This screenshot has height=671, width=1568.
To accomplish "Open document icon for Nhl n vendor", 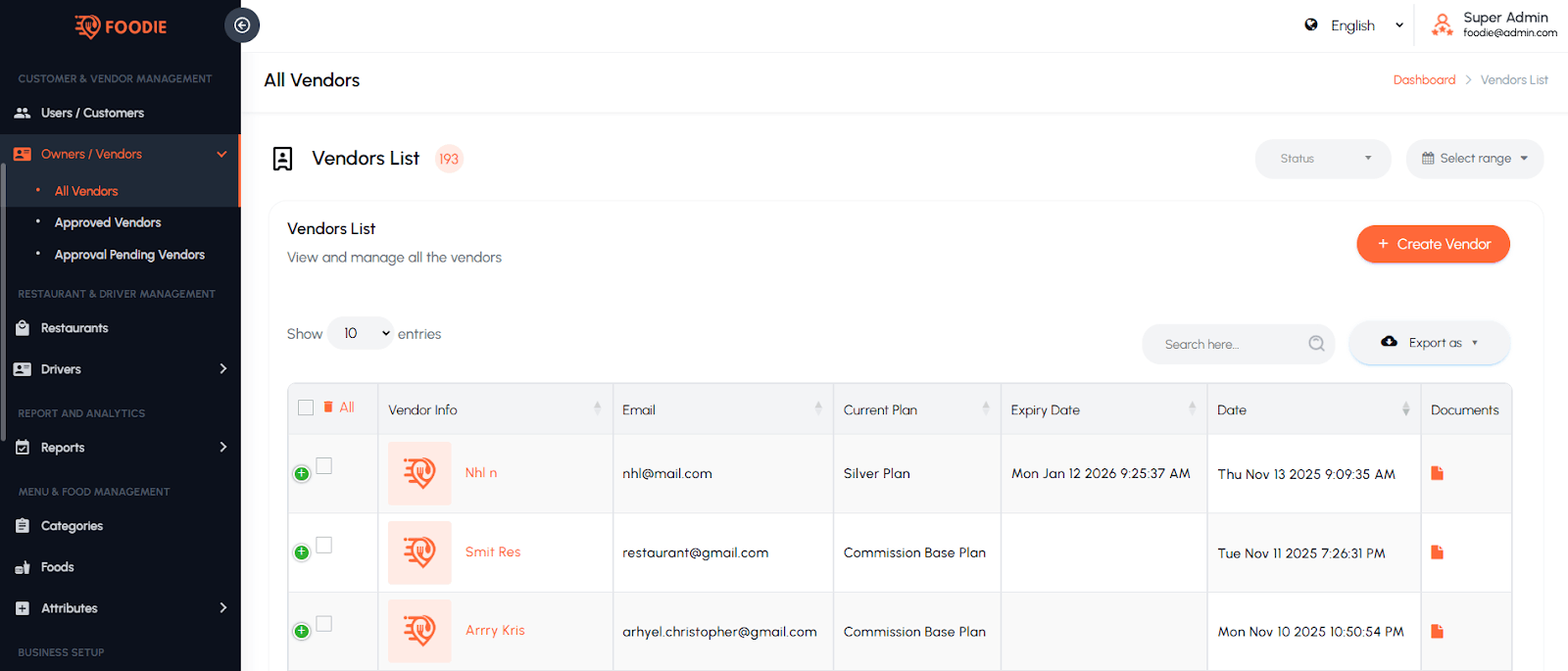I will 1437,473.
